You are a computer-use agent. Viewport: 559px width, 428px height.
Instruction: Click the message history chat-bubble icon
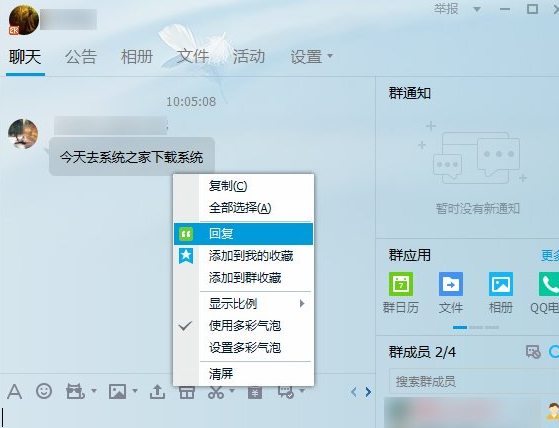click(x=286, y=392)
